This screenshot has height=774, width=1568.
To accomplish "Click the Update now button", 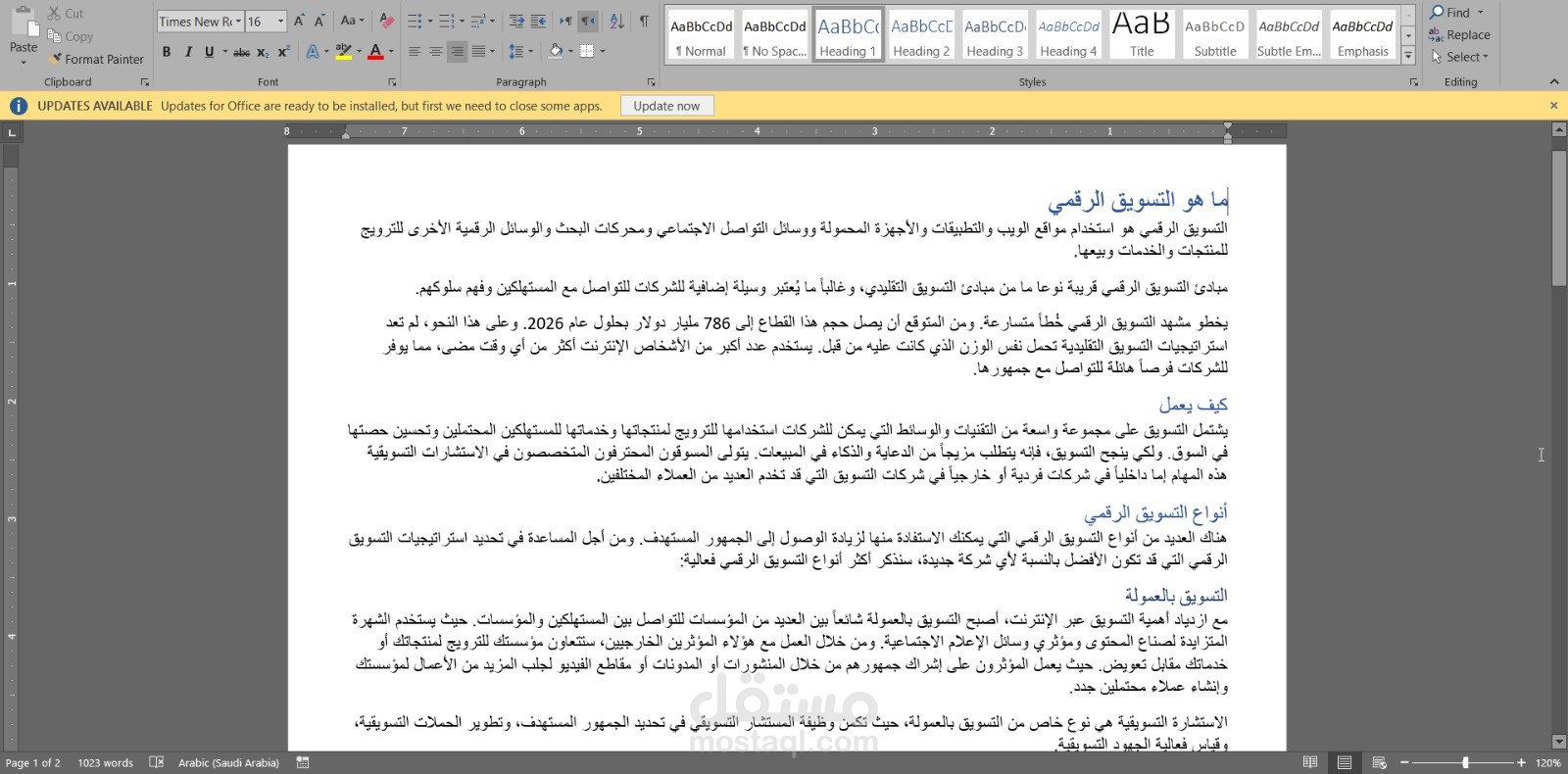I will pyautogui.click(x=666, y=106).
